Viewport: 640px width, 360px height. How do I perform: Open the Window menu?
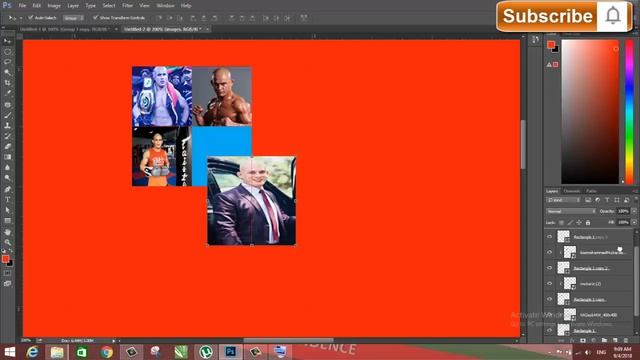(165, 6)
